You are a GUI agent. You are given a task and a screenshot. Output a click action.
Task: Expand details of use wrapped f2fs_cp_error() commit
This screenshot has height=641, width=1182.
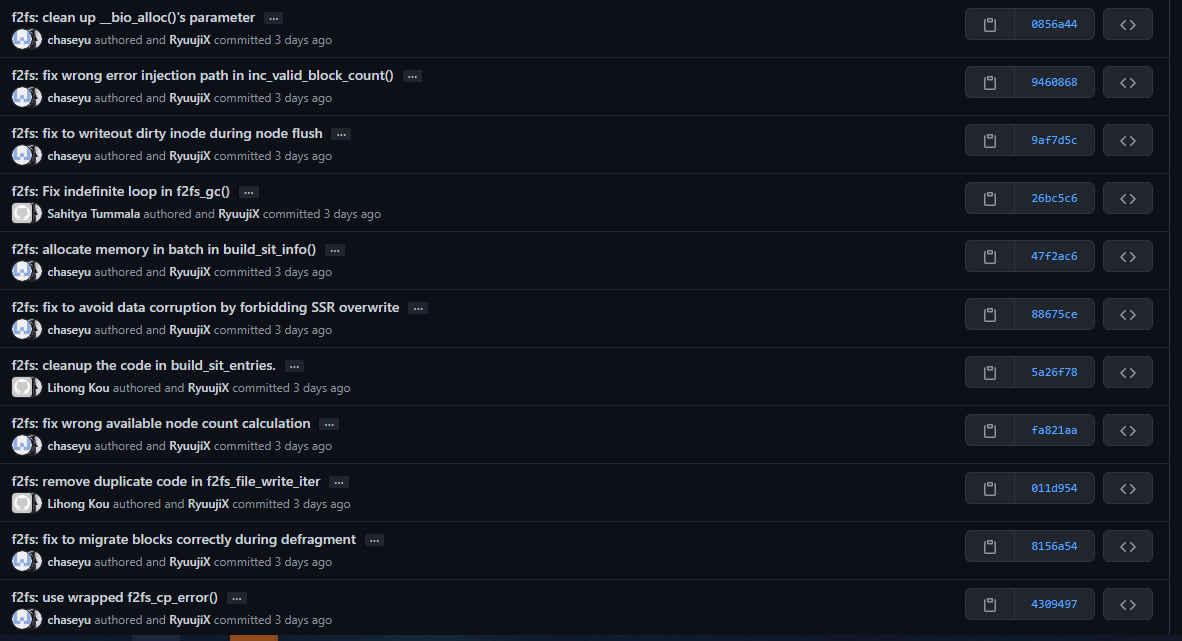coord(237,598)
